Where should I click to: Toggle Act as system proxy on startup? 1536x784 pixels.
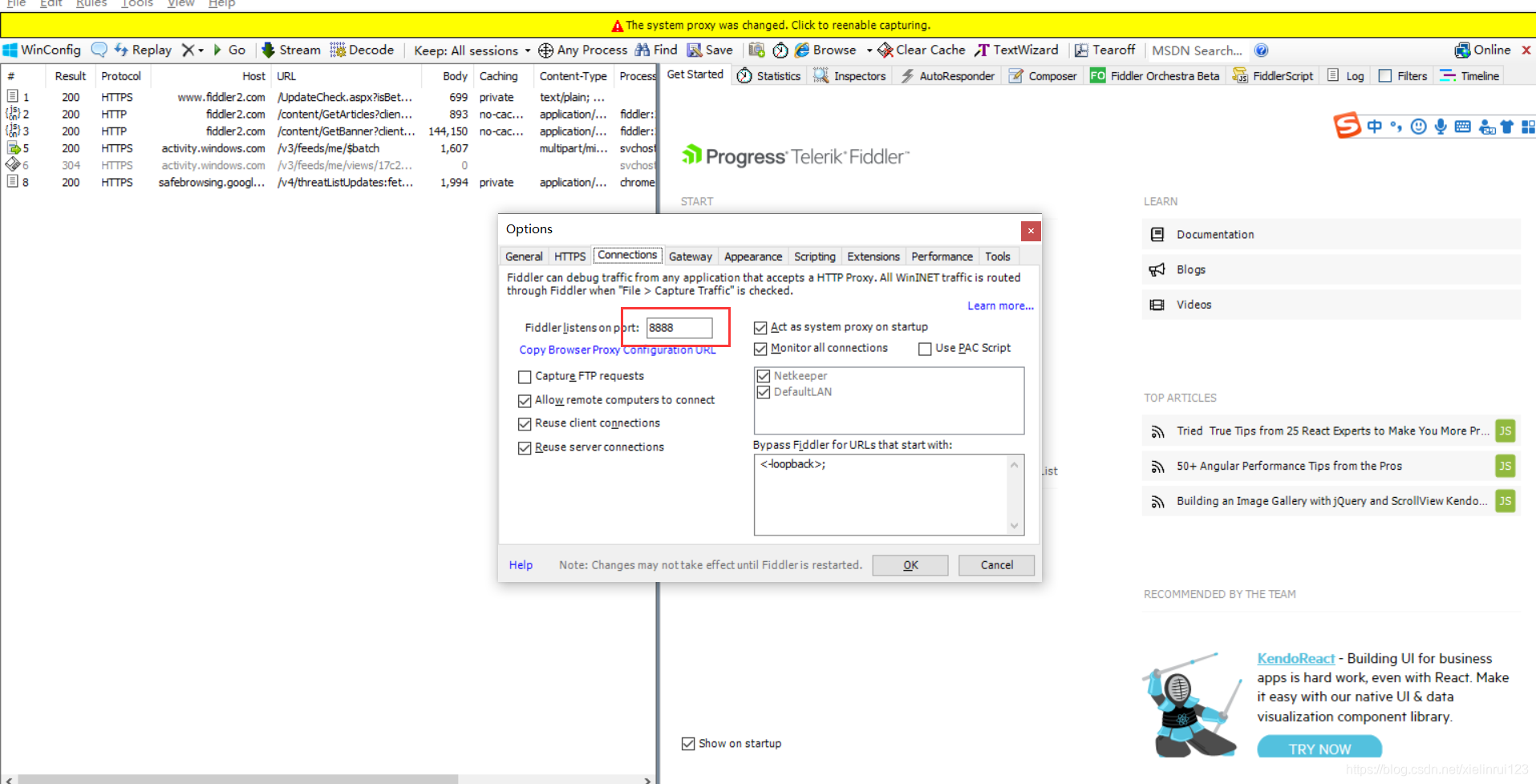pyautogui.click(x=760, y=327)
